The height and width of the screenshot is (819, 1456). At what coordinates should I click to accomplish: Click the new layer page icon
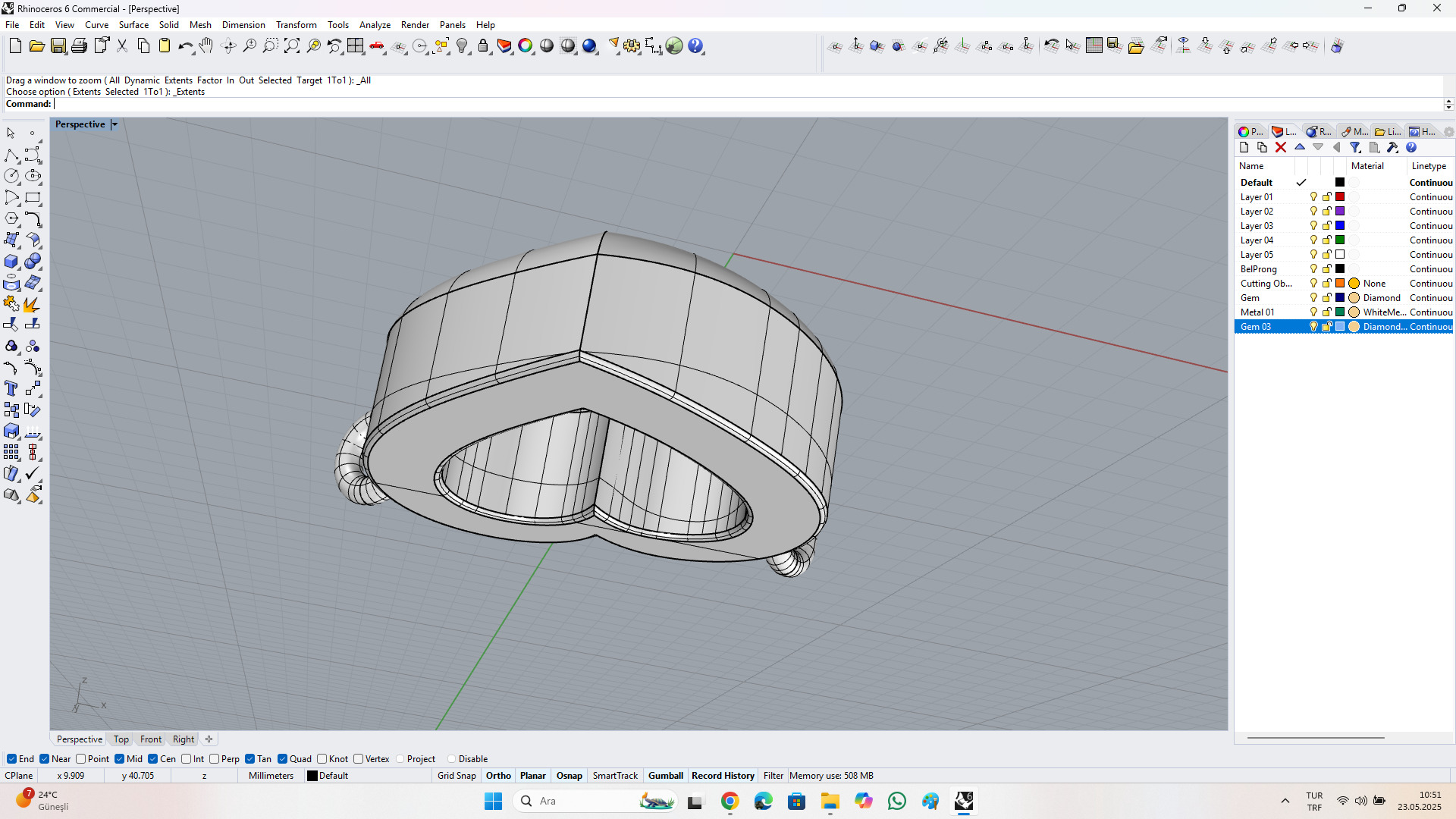click(x=1244, y=148)
